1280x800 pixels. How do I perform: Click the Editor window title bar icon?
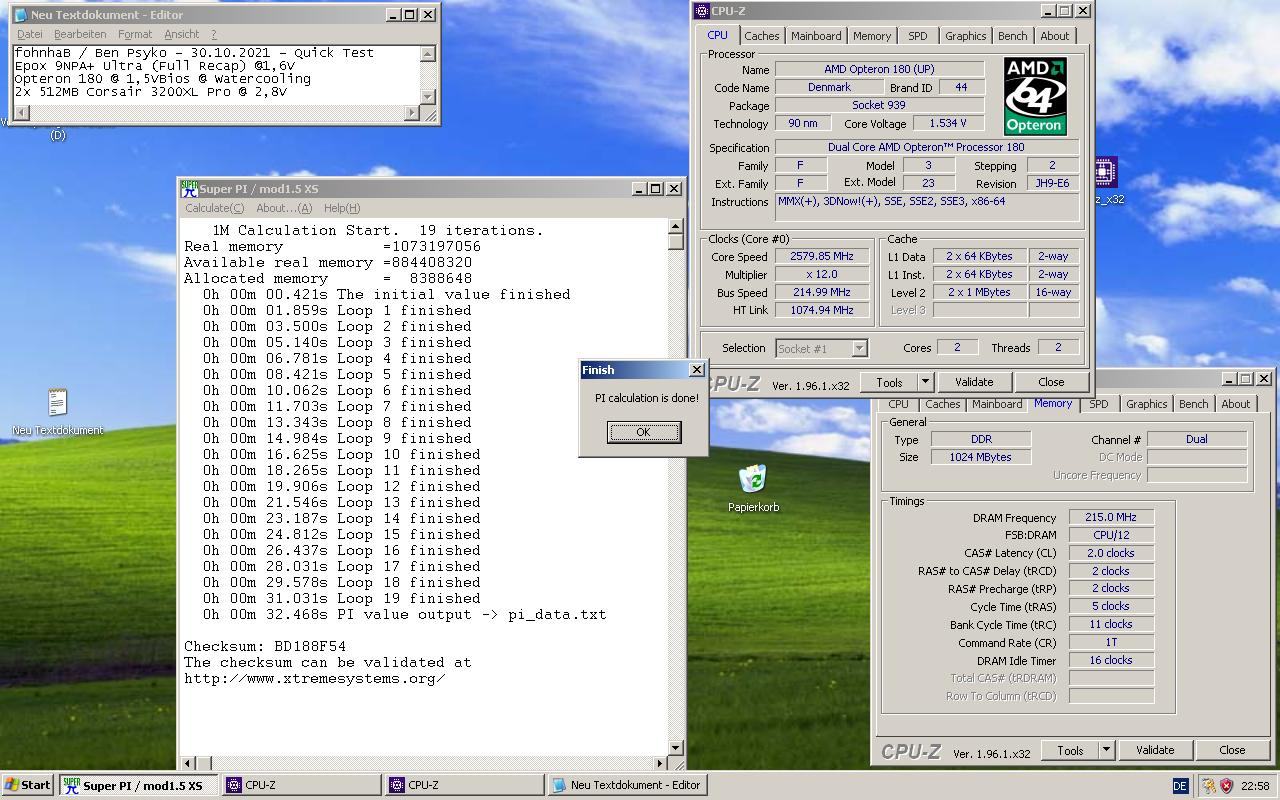click(21, 15)
